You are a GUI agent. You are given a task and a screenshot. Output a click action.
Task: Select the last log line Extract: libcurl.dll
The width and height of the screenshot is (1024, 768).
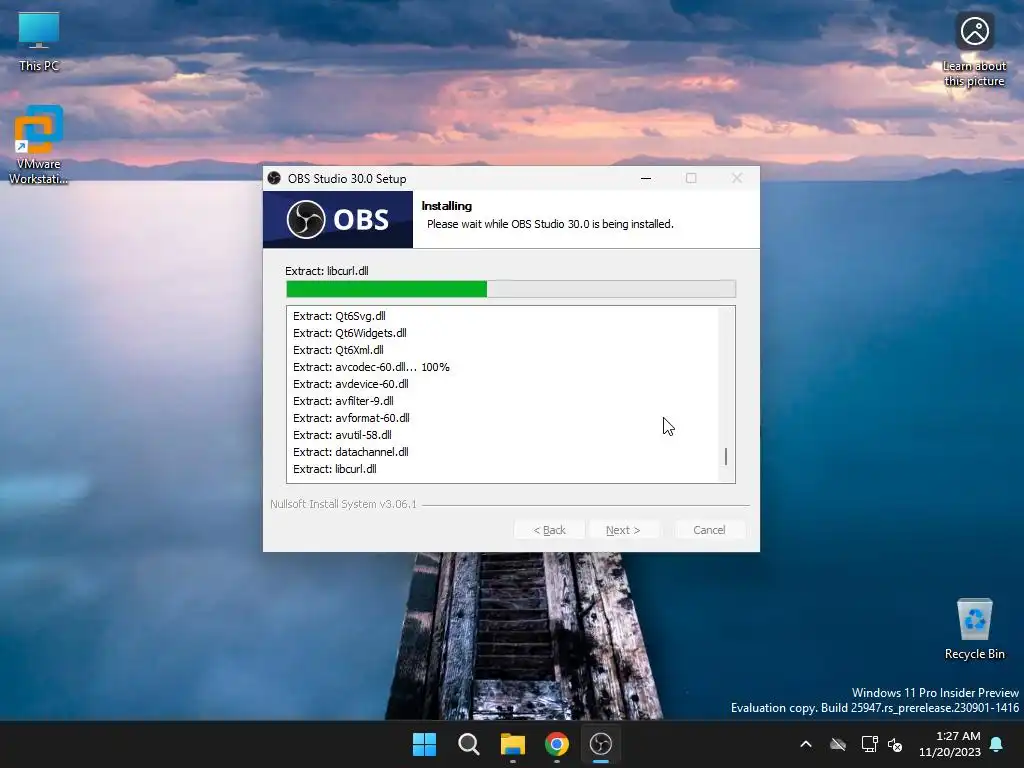tap(334, 469)
